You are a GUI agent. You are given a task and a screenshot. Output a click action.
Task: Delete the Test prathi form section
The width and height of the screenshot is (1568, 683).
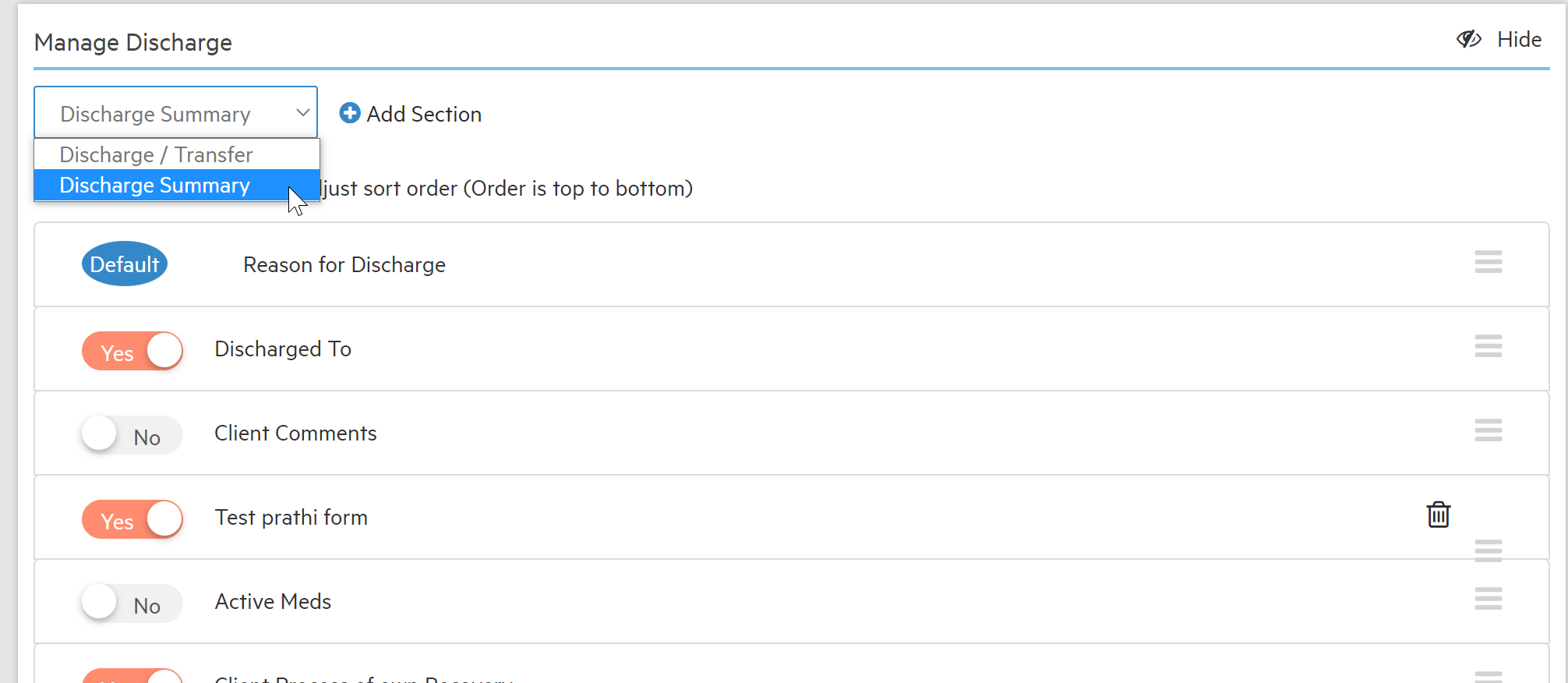(x=1438, y=515)
